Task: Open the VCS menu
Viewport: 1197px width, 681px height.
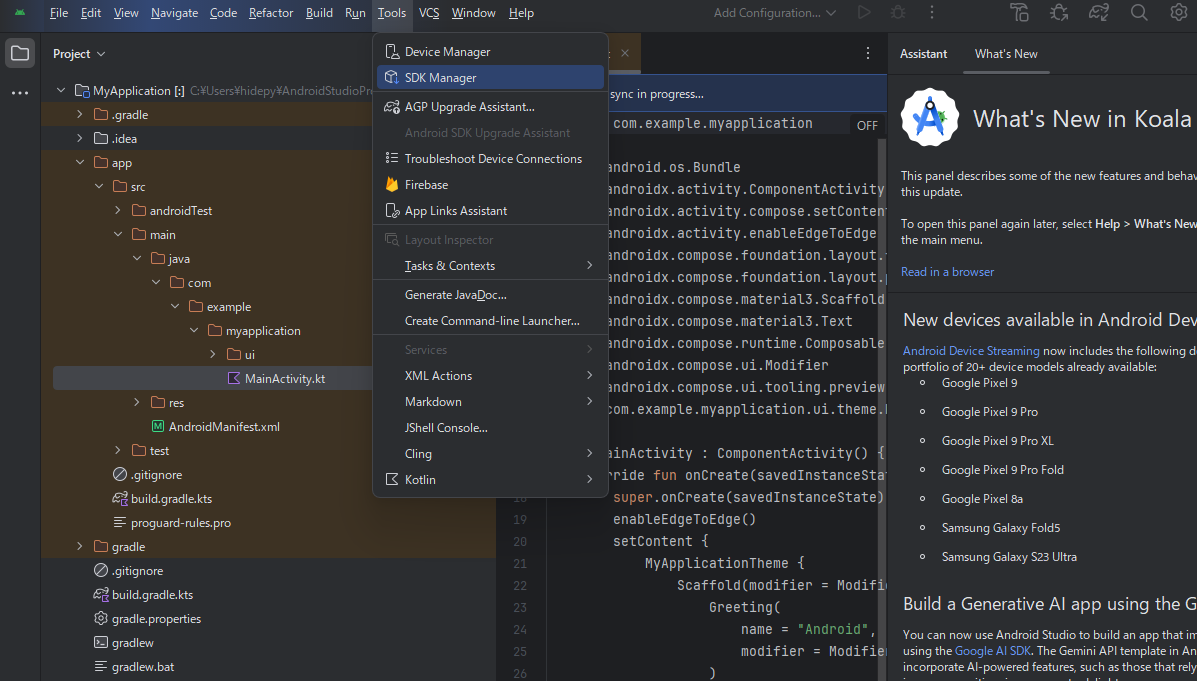Action: coord(429,12)
